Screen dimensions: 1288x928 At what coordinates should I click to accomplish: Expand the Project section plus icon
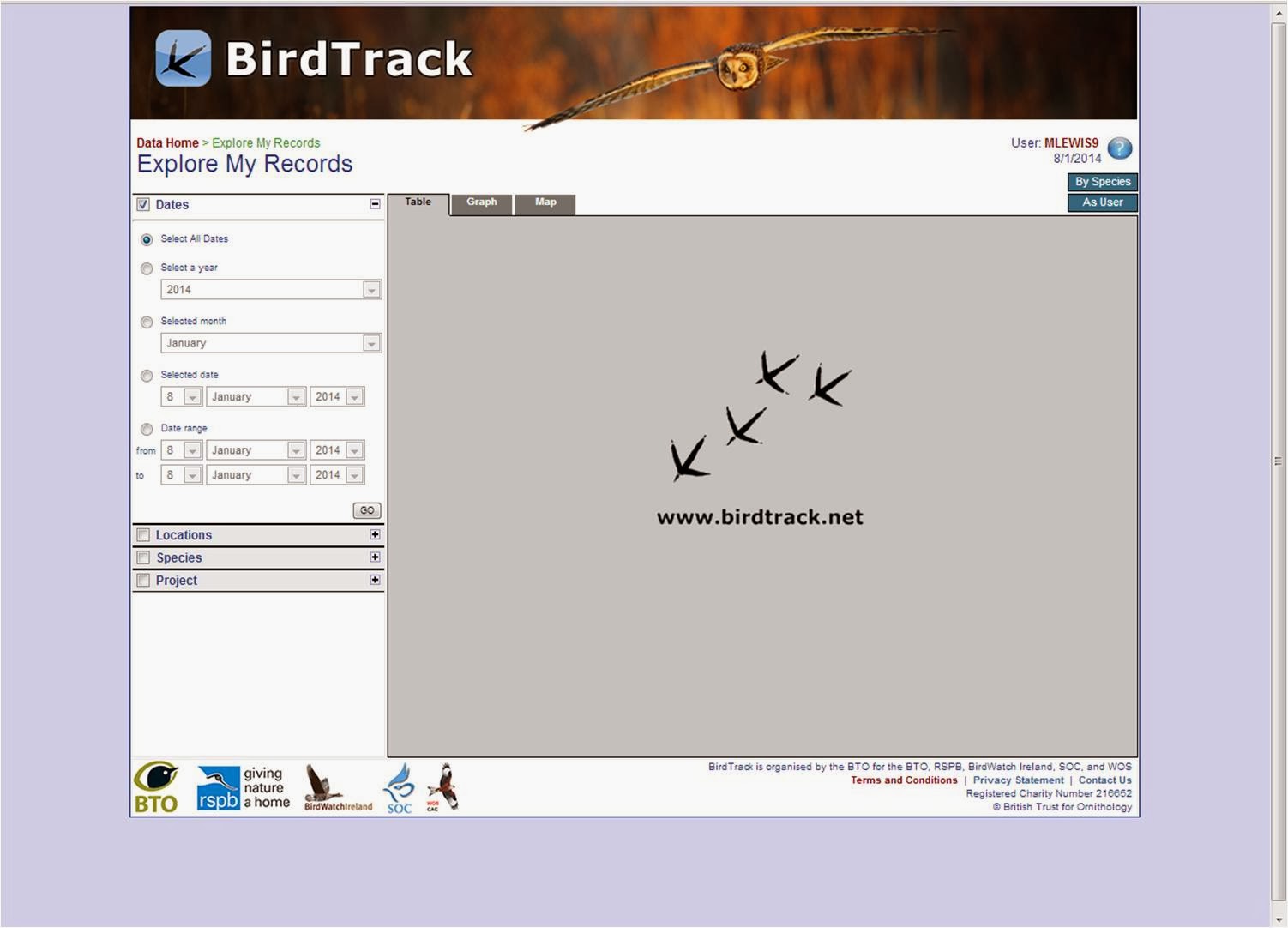[375, 580]
